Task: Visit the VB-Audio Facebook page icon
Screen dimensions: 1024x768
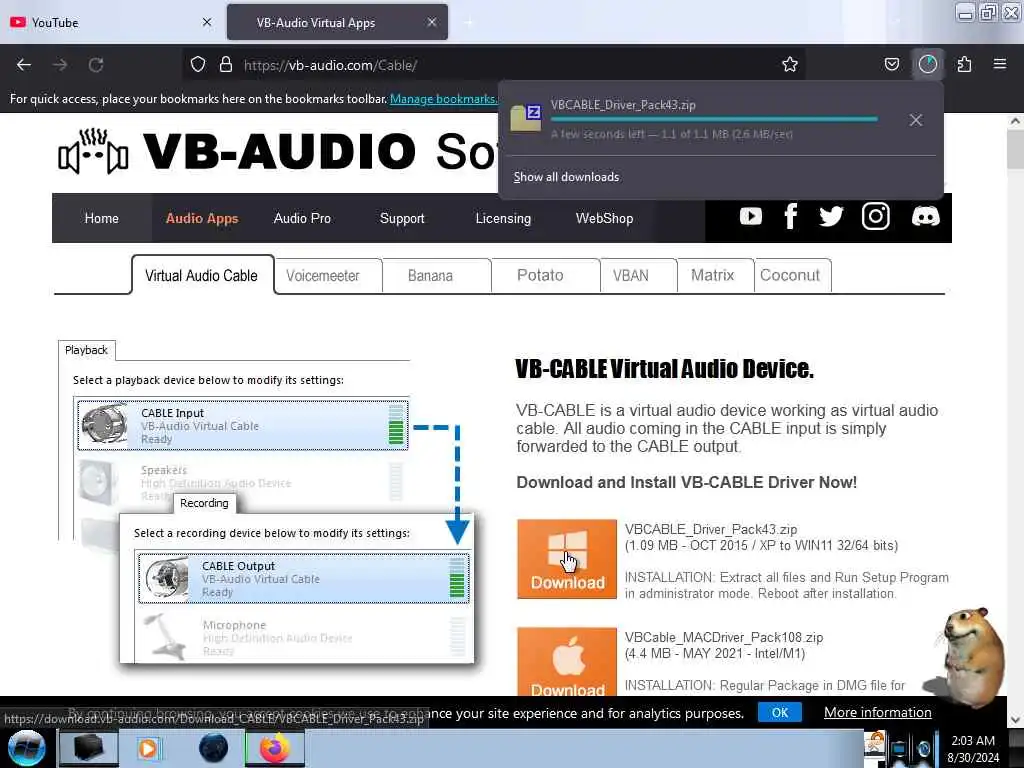Action: (x=790, y=216)
